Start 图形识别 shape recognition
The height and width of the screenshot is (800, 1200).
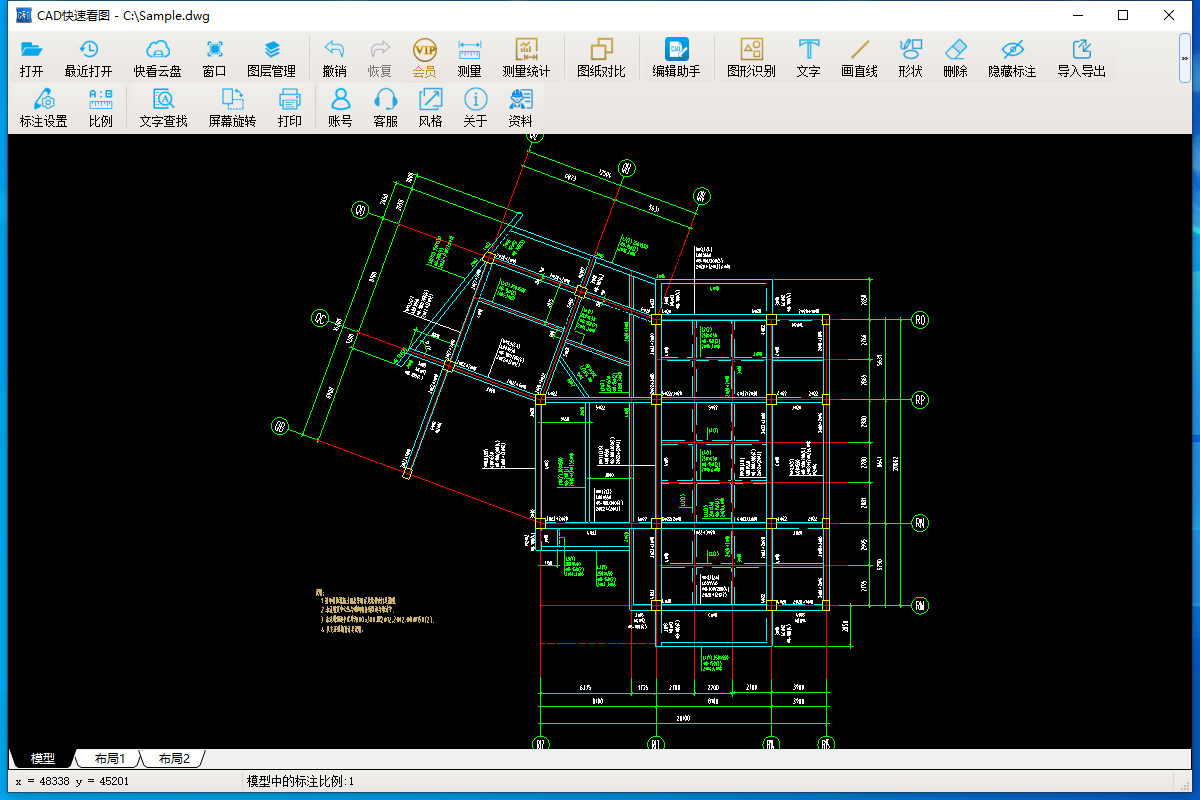[x=751, y=59]
